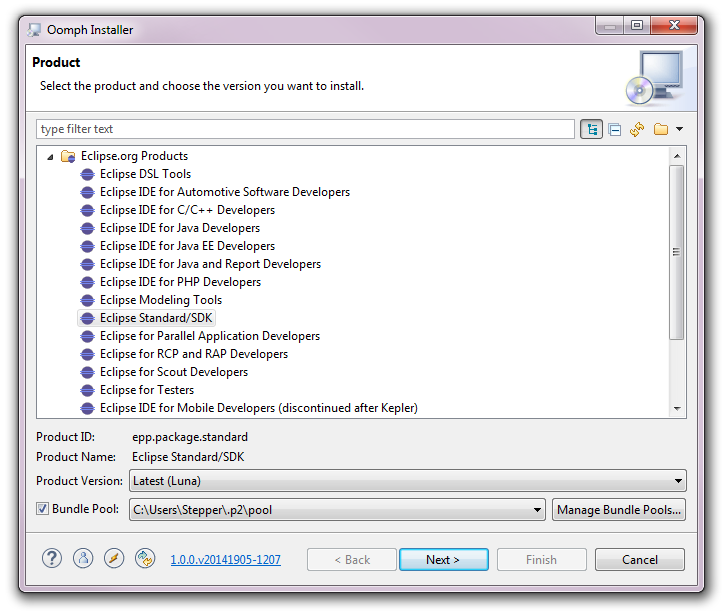Select Eclipse for RCP and RAP Developers
Image resolution: width=725 pixels, height=611 pixels.
(x=194, y=354)
